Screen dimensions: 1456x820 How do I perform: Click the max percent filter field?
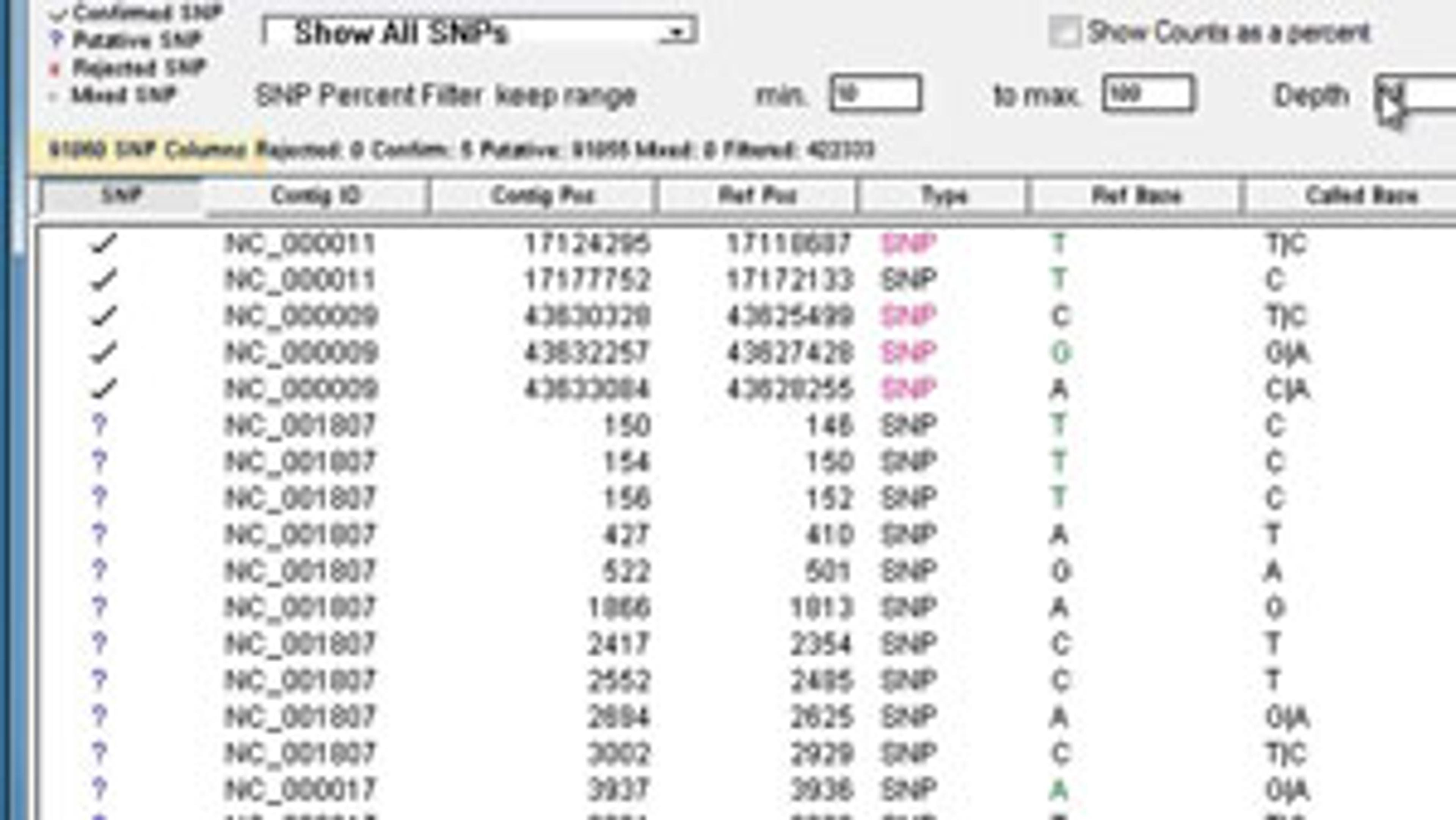(x=1148, y=94)
